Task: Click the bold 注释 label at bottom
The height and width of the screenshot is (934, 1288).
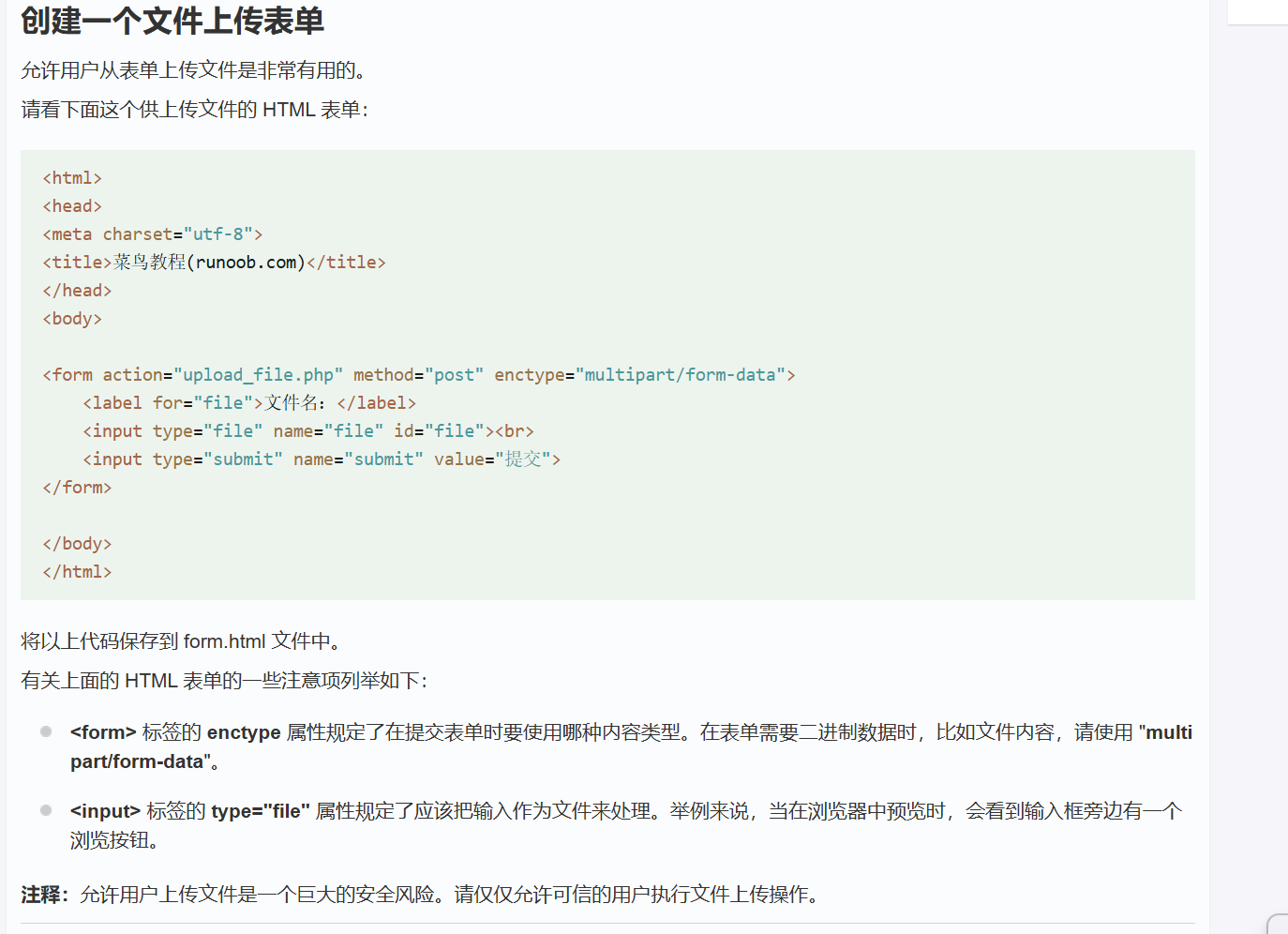Action: 43,895
